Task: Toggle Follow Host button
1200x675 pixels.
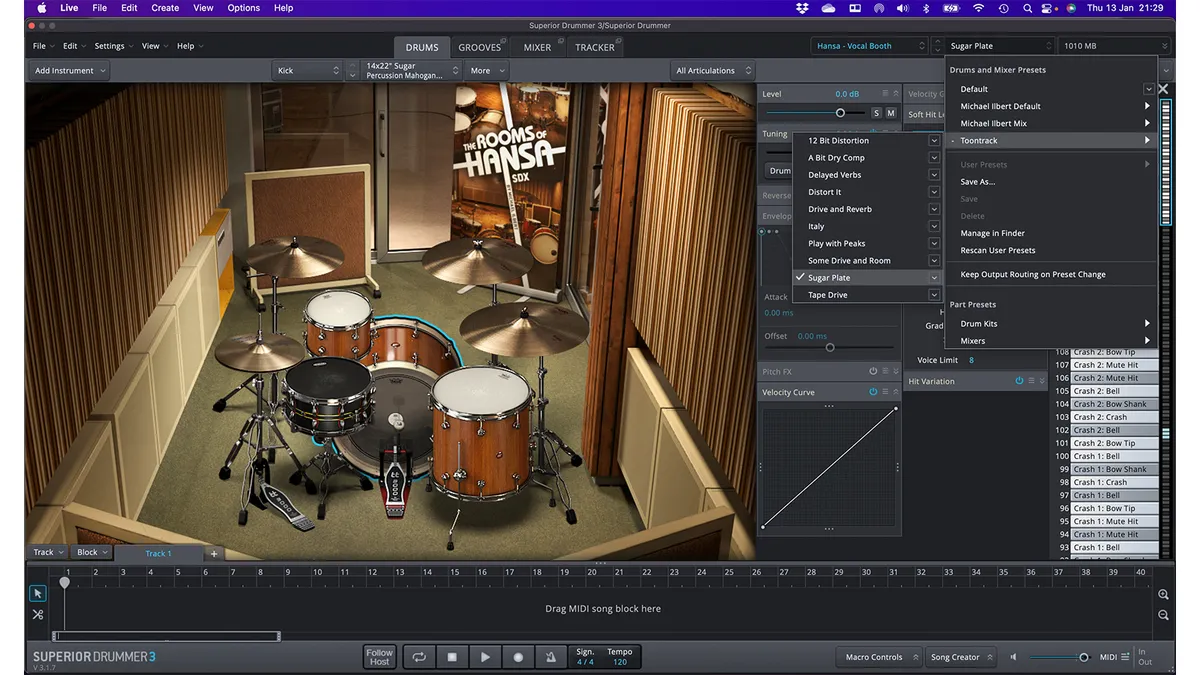Action: 379,657
